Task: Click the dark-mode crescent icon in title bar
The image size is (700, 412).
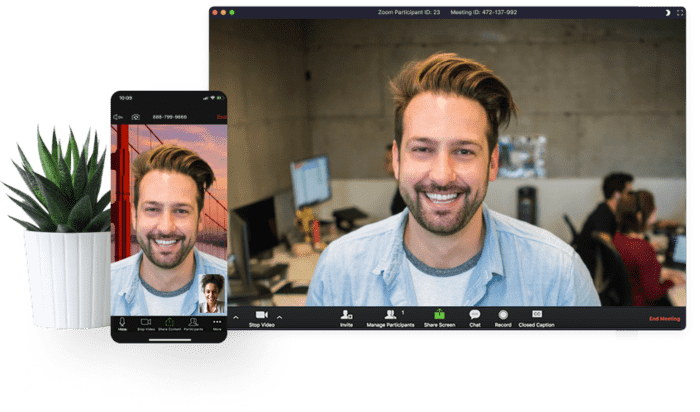Action: pyautogui.click(x=668, y=12)
